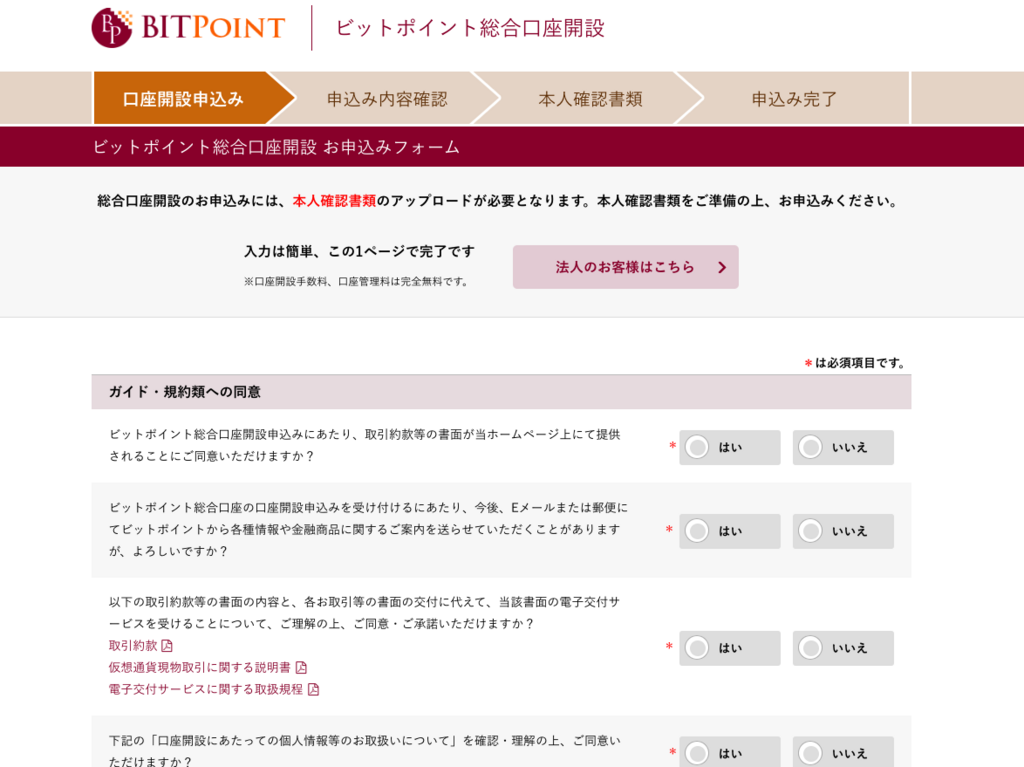The width and height of the screenshot is (1024, 767).
Task: Select はい for the homepage document agreement
Action: [x=729, y=448]
